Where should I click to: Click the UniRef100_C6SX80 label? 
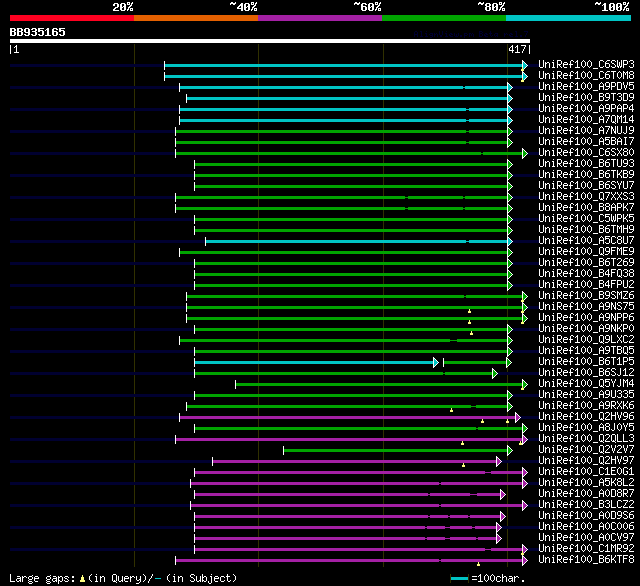pos(586,153)
